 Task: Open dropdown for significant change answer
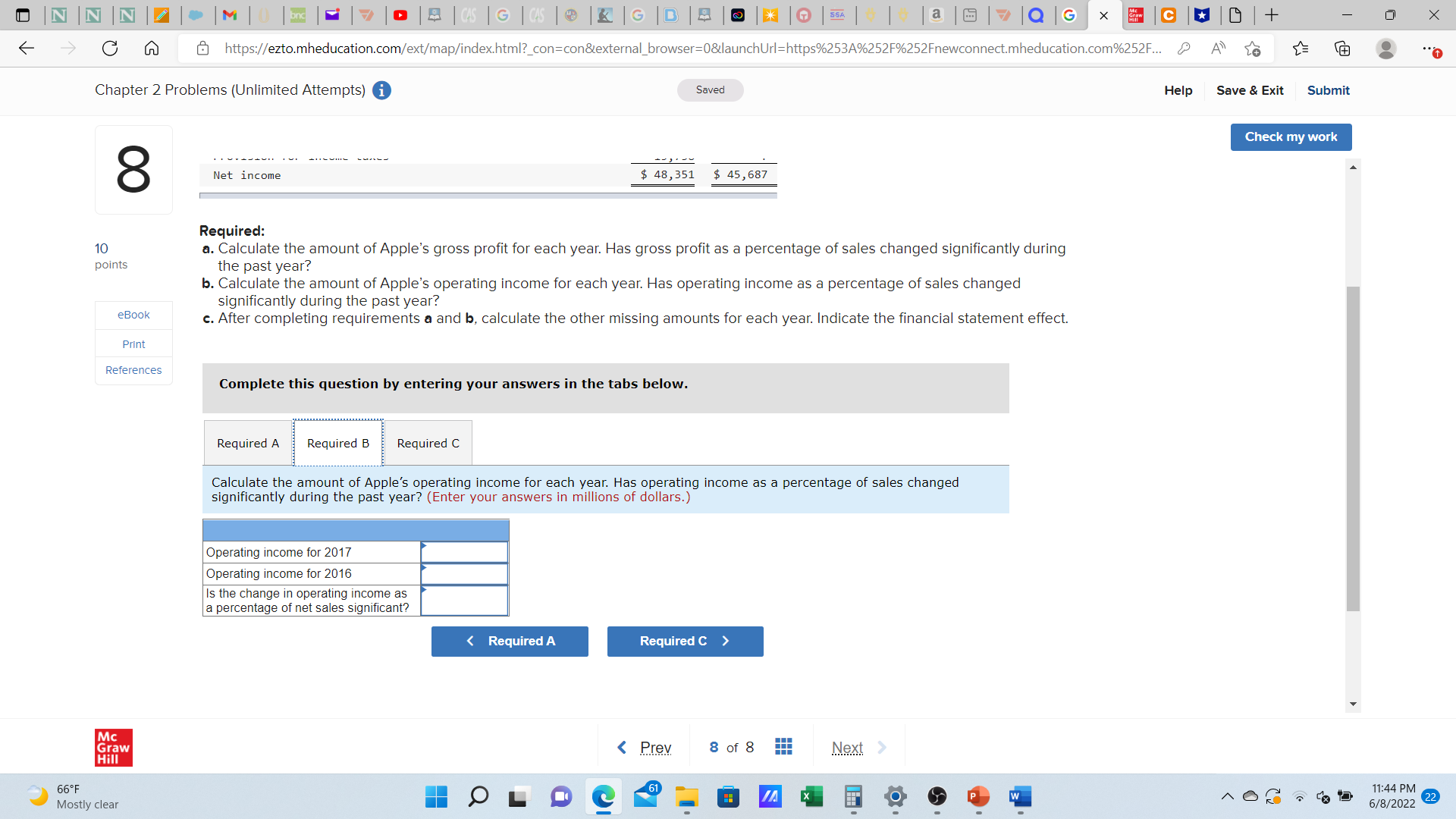click(x=464, y=601)
